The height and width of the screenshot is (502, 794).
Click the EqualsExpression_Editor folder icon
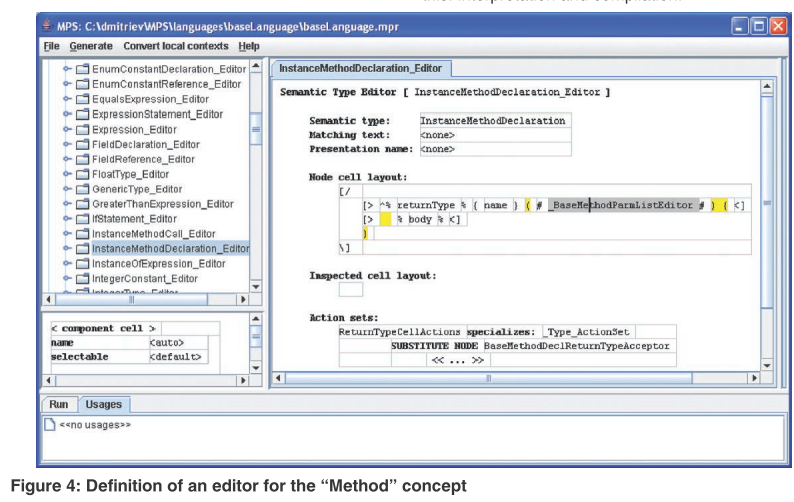(x=83, y=99)
